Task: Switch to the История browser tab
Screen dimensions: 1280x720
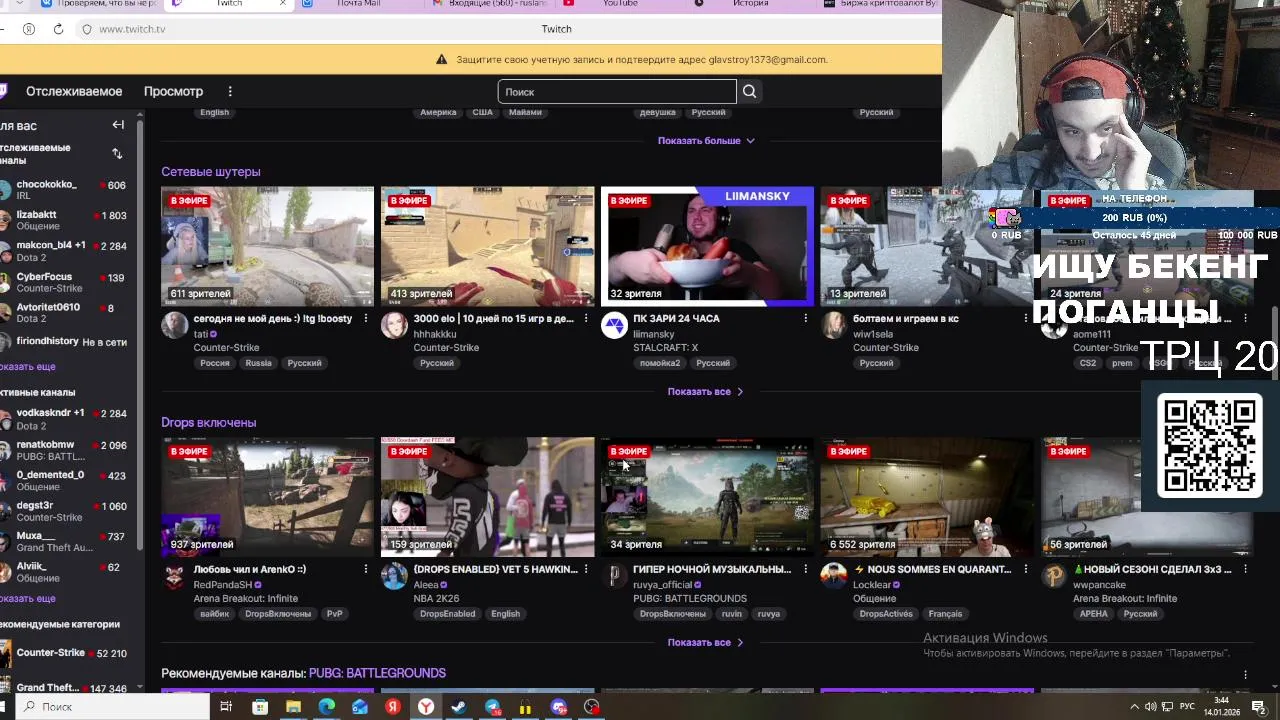Action: coord(750,4)
